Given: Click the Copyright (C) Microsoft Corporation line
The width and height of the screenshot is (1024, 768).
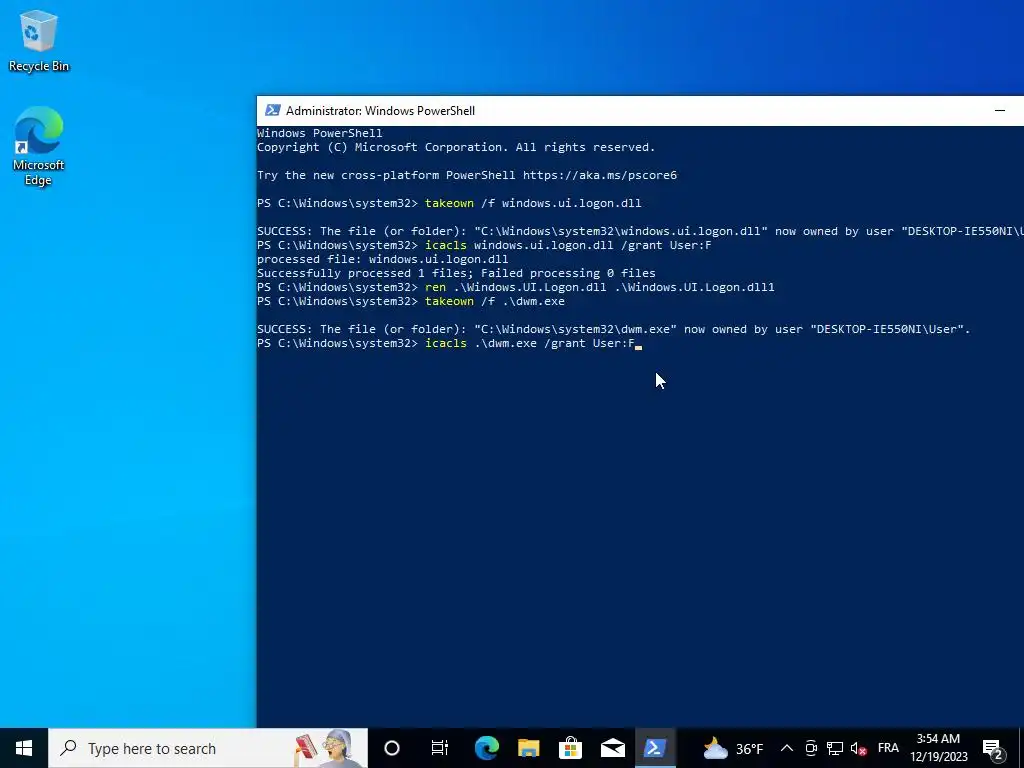Looking at the screenshot, I should click(x=456, y=147).
